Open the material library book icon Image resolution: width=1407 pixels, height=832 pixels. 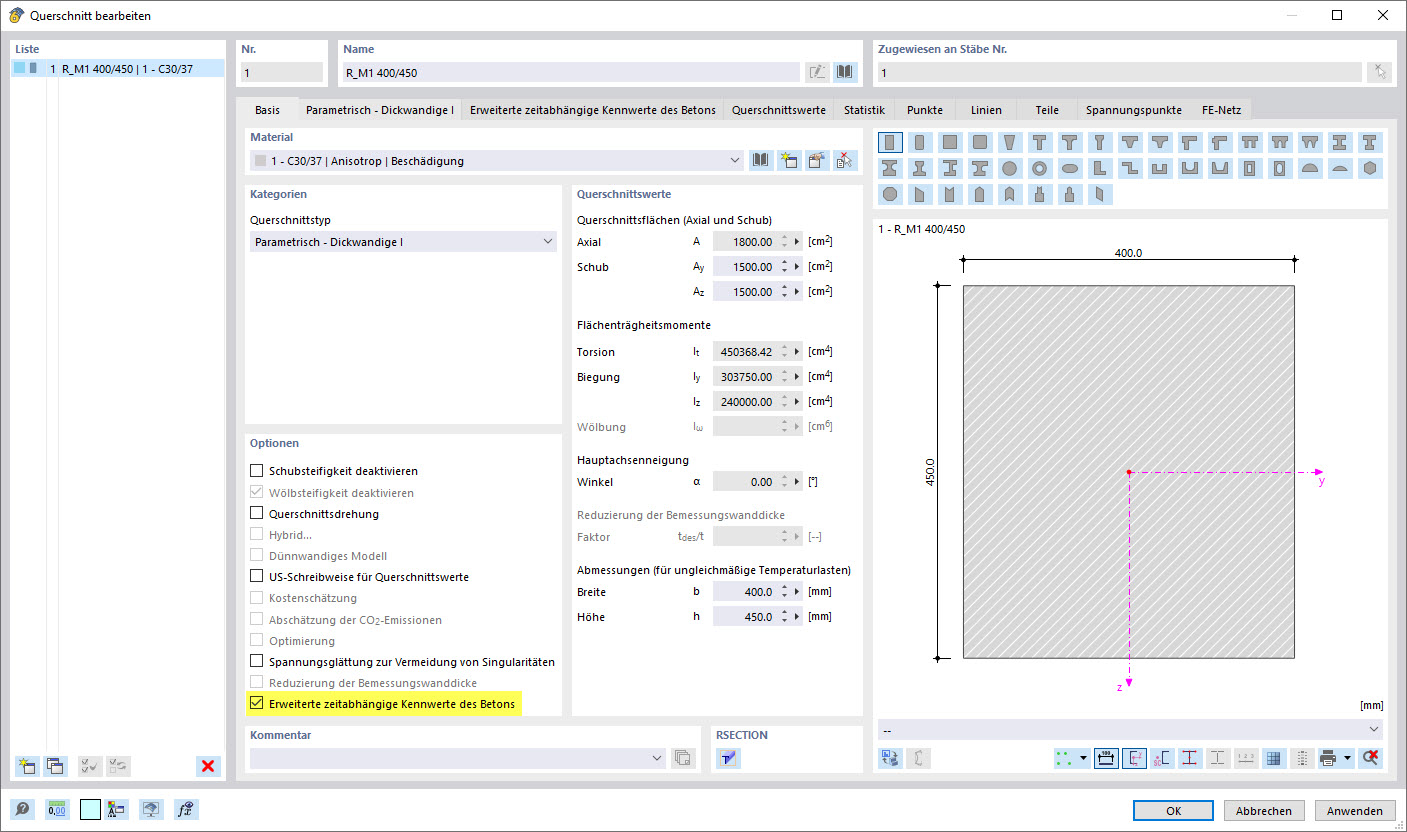(762, 160)
